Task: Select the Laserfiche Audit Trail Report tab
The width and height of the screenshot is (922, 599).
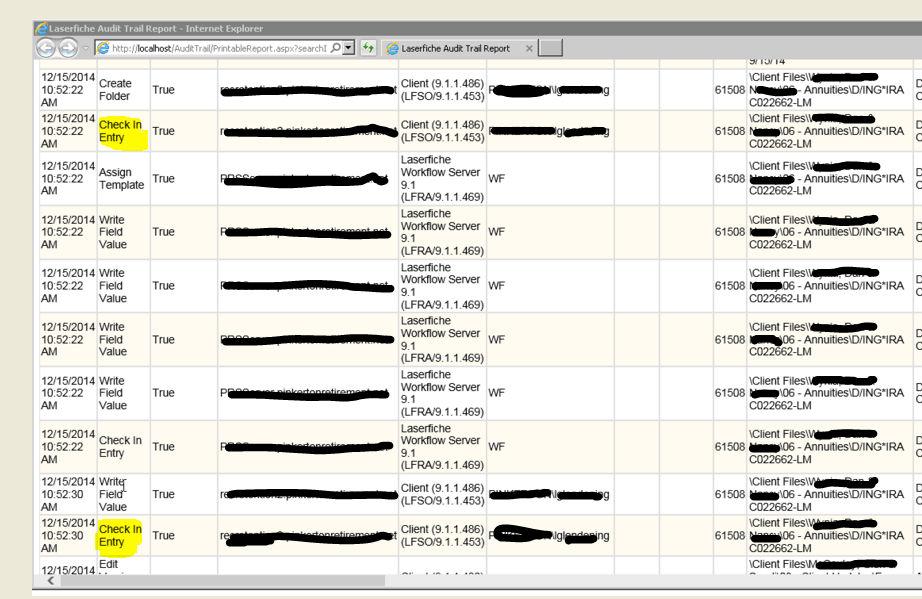Action: 456,48
